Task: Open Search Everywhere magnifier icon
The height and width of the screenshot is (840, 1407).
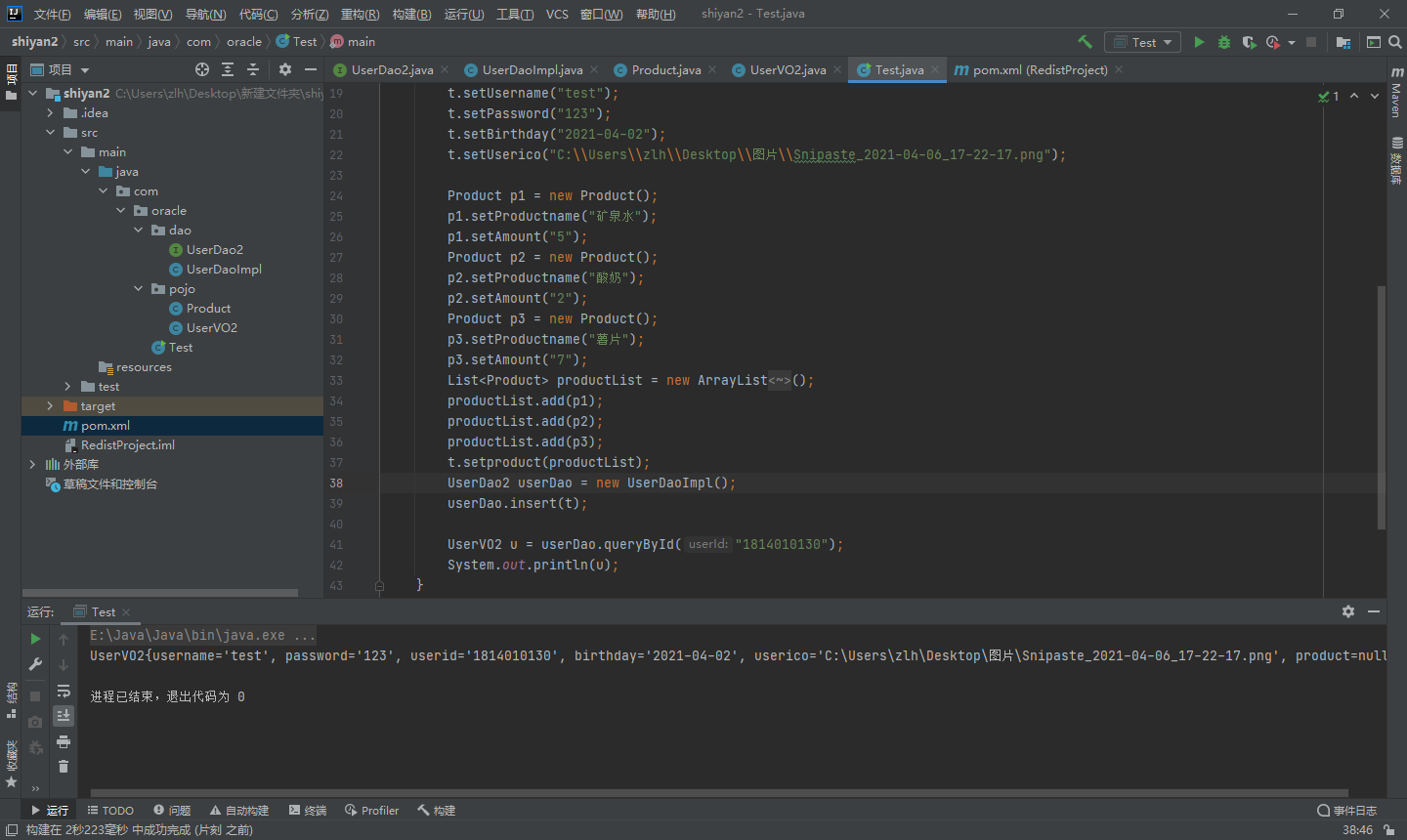Action: click(1395, 42)
